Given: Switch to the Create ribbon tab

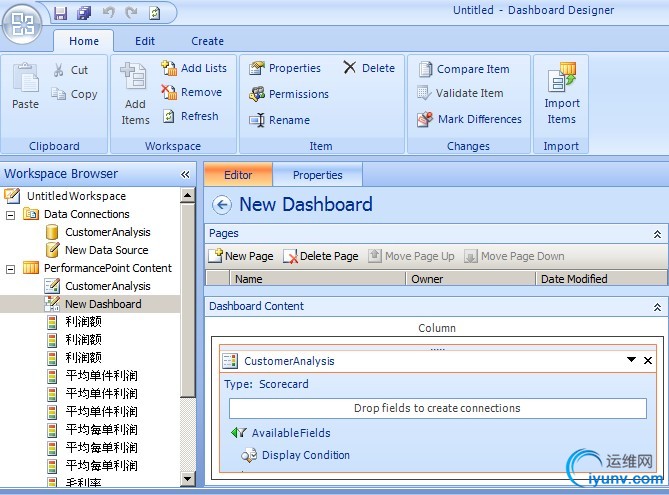Looking at the screenshot, I should (207, 41).
